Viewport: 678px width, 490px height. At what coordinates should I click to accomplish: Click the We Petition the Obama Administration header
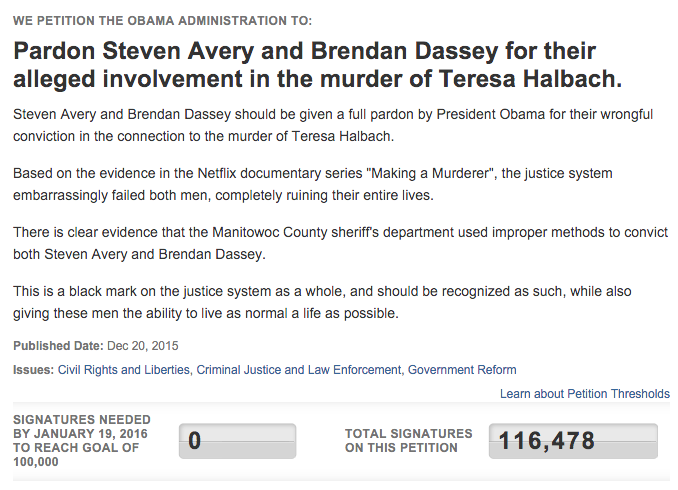click(162, 20)
